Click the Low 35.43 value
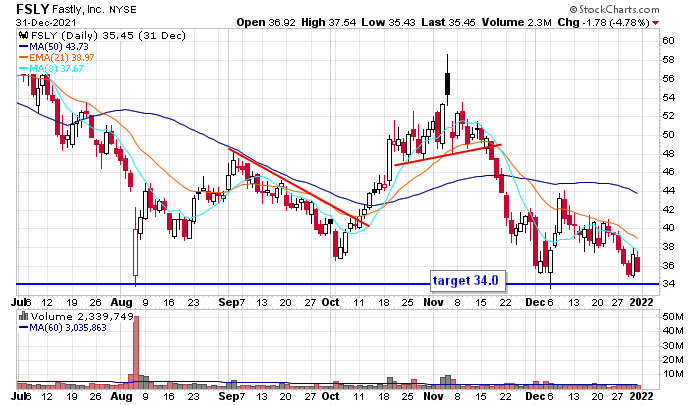700x405 pixels. (x=388, y=22)
